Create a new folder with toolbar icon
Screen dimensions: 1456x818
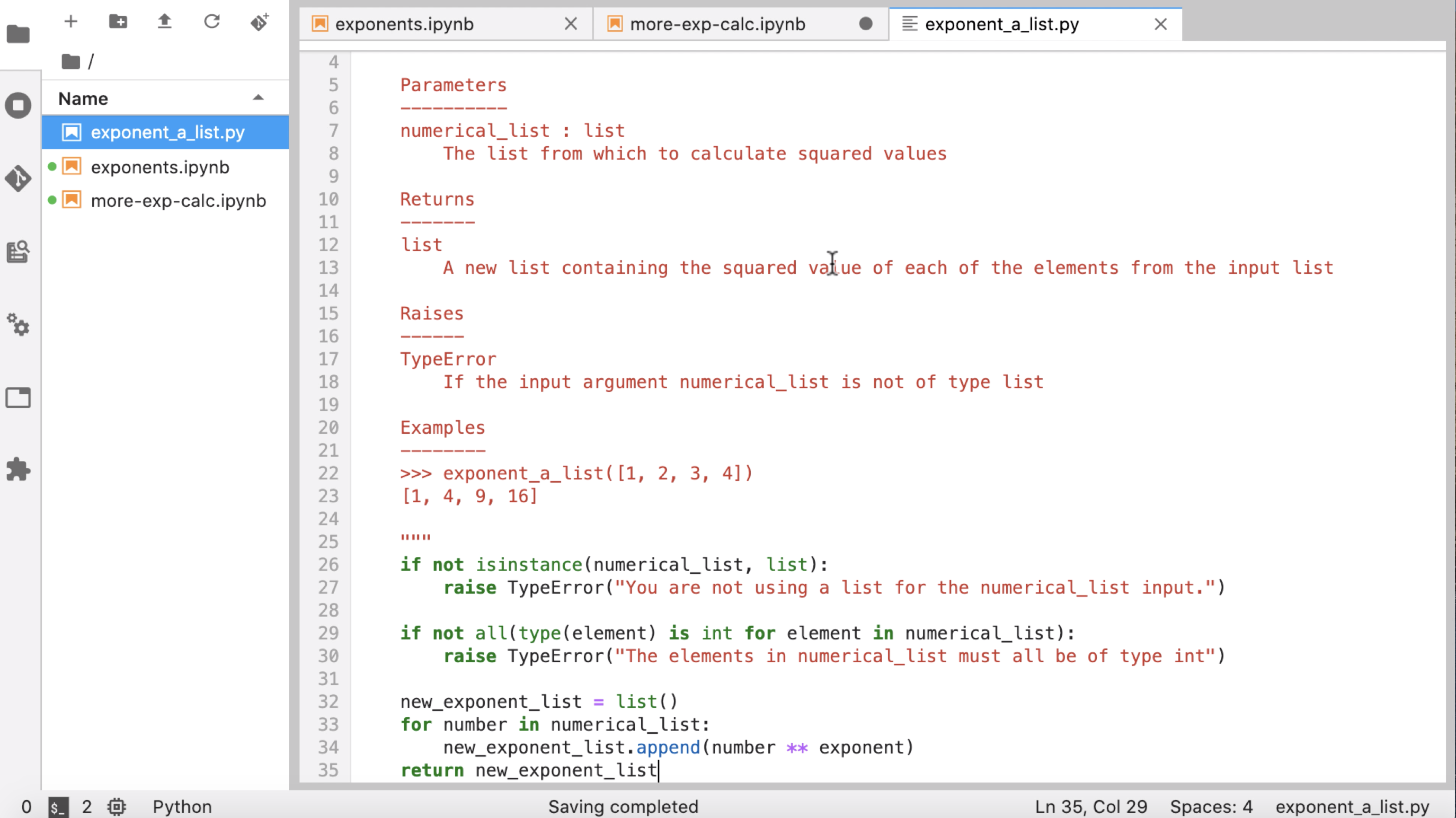click(x=118, y=22)
